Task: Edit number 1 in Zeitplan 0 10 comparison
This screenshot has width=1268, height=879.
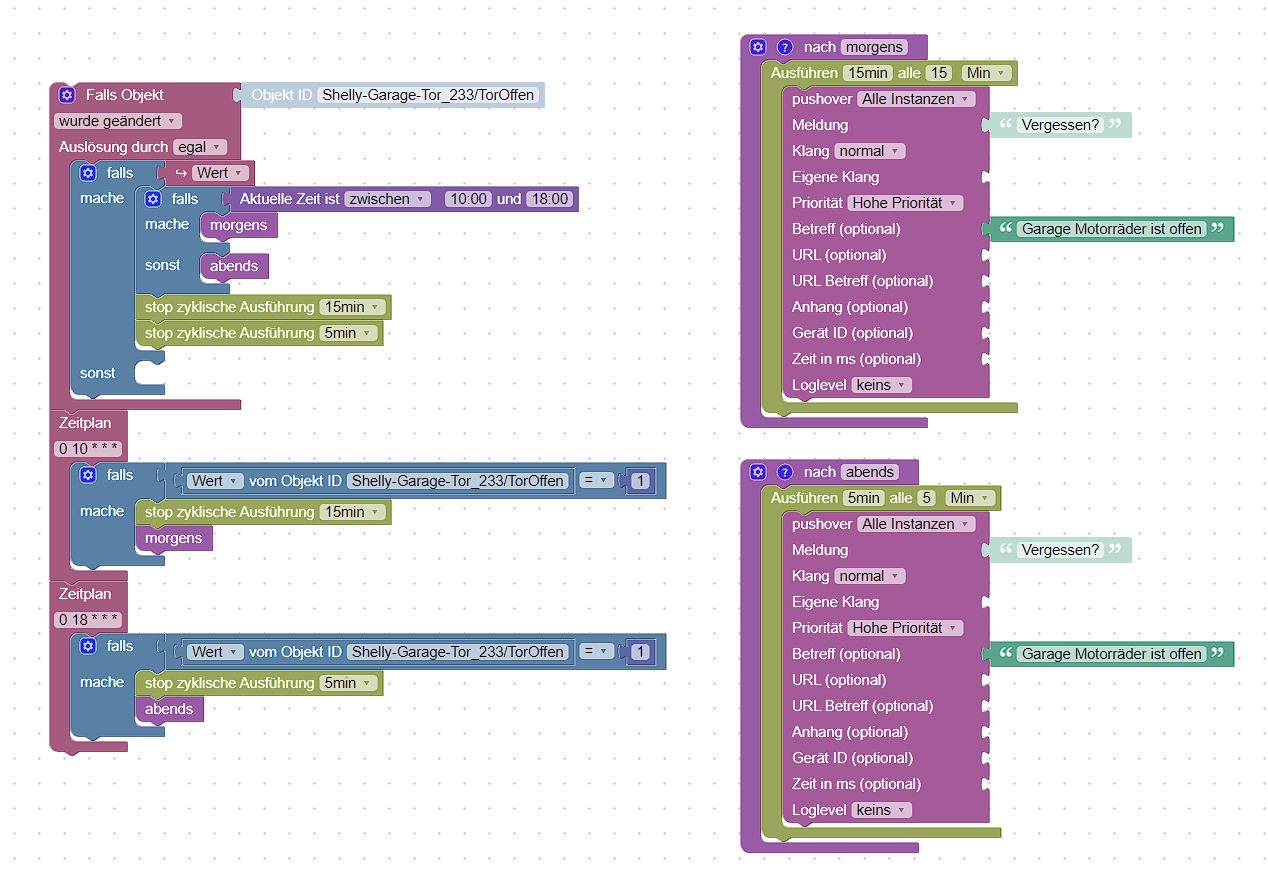Action: pos(640,481)
